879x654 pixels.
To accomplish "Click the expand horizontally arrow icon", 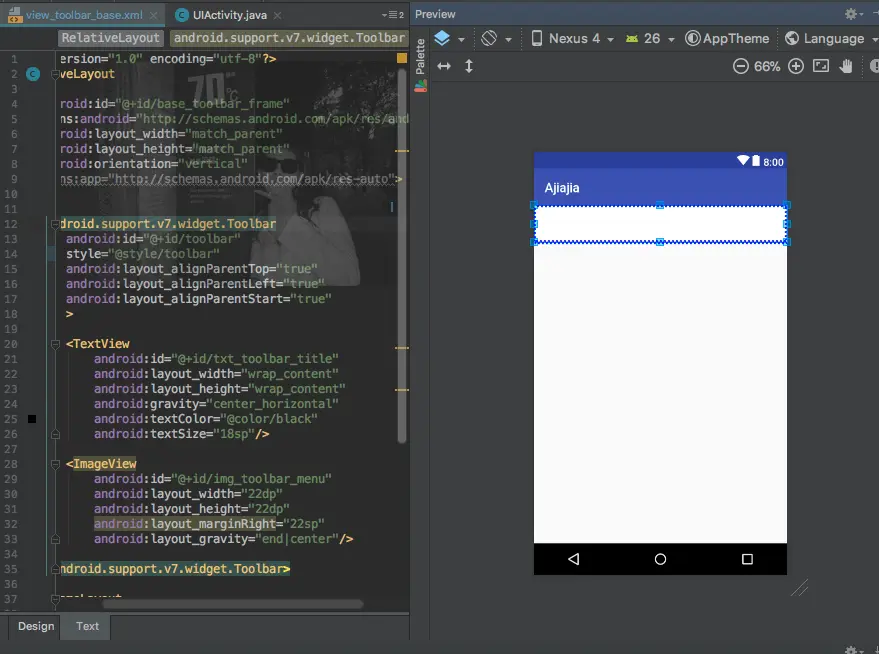I will pos(444,66).
